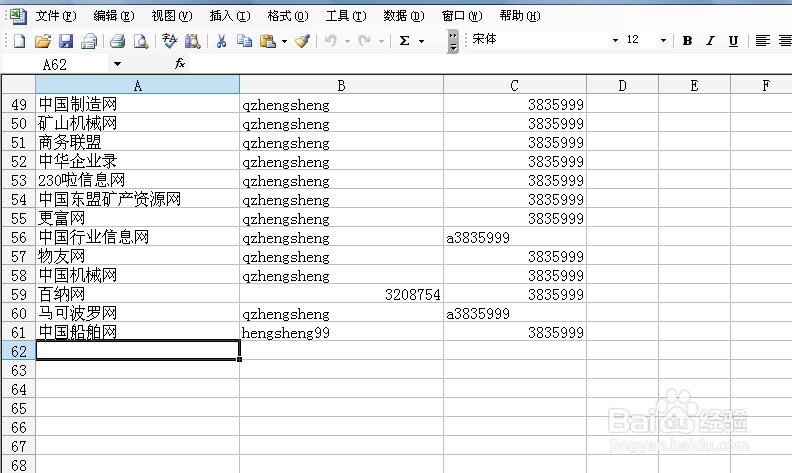Select cell containing 230啦信息网
The height and width of the screenshot is (473, 792).
[137, 180]
